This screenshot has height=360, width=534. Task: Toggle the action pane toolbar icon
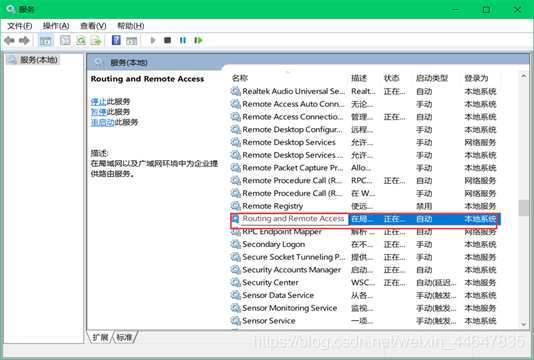tap(131, 41)
